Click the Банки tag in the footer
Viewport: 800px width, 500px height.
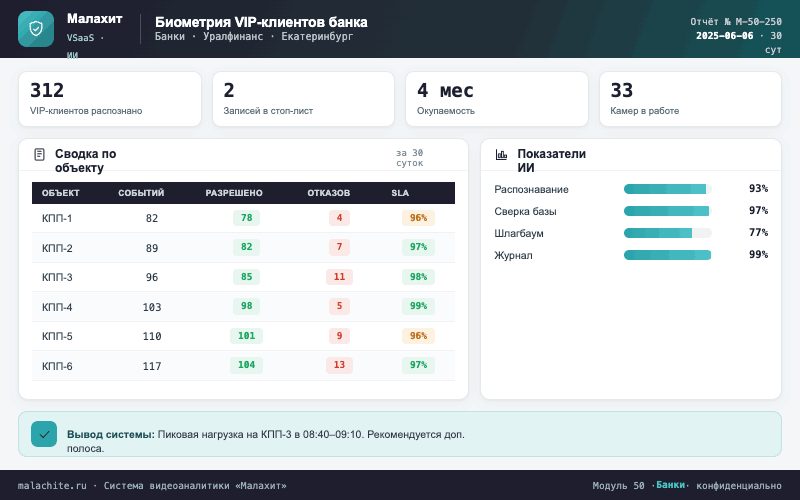point(670,485)
